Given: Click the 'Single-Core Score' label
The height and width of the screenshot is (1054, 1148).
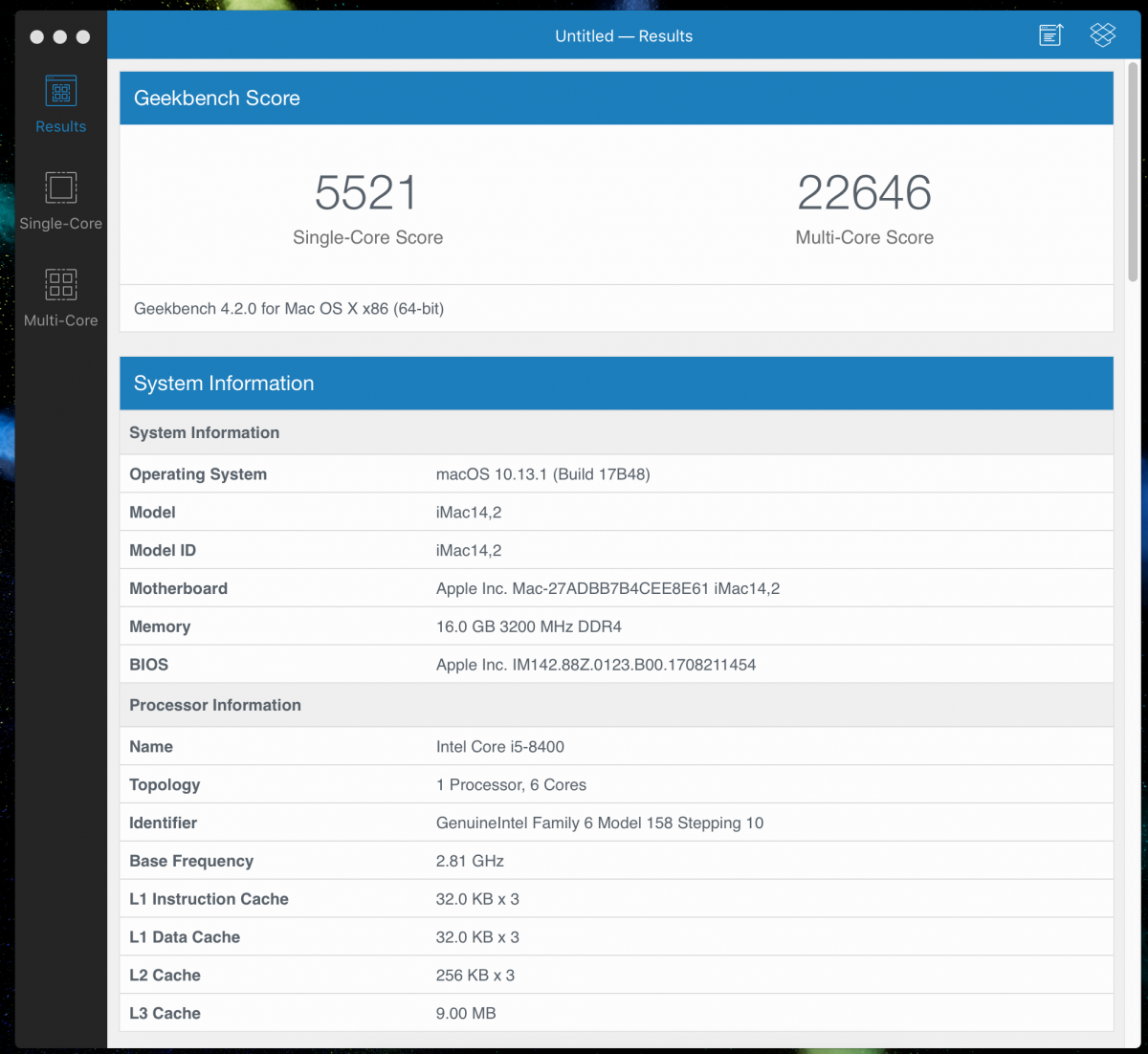Looking at the screenshot, I should [367, 238].
